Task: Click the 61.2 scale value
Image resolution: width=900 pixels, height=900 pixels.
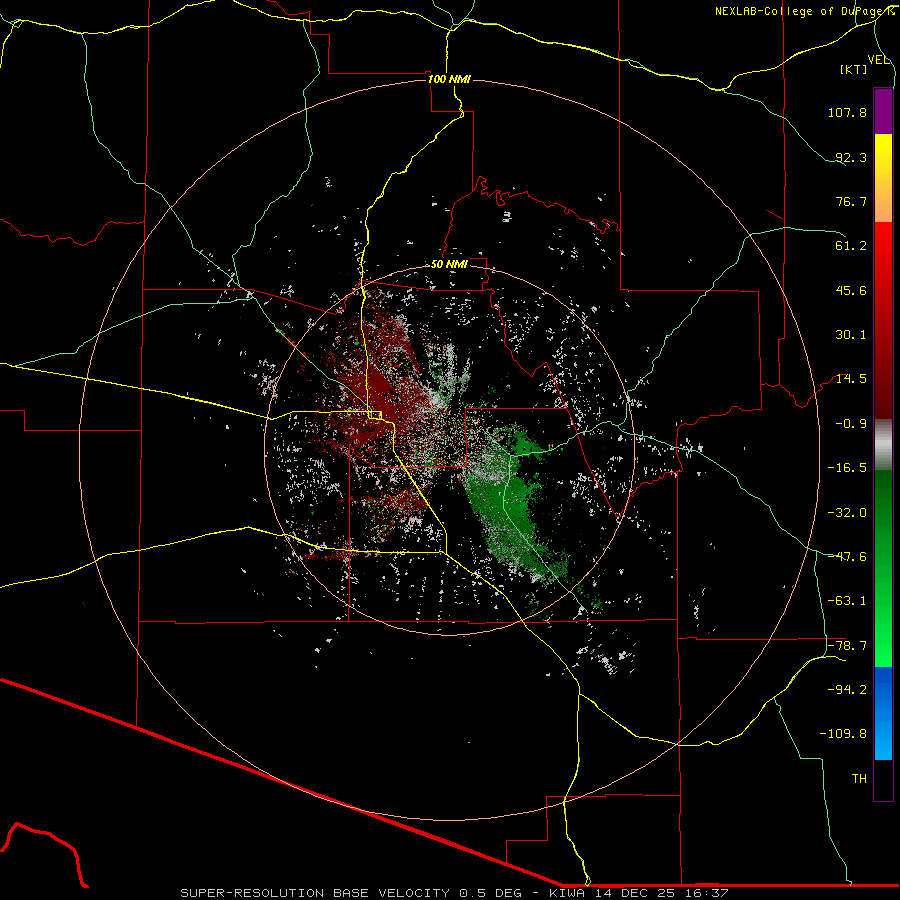Action: click(851, 246)
